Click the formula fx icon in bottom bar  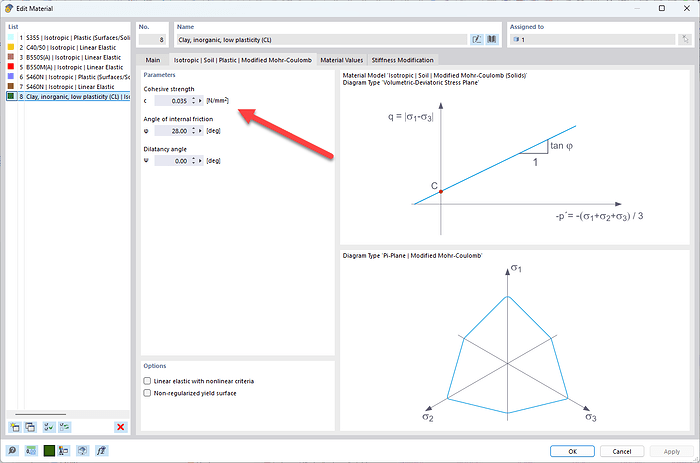coord(101,451)
